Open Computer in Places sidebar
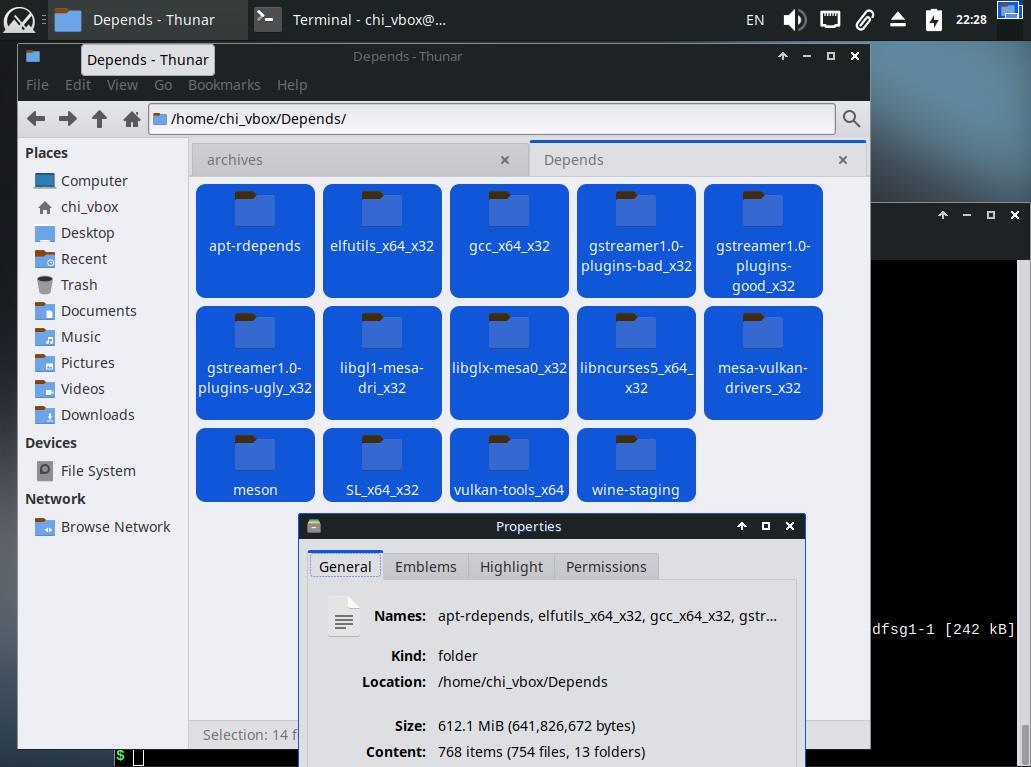The height and width of the screenshot is (767, 1031). [94, 181]
